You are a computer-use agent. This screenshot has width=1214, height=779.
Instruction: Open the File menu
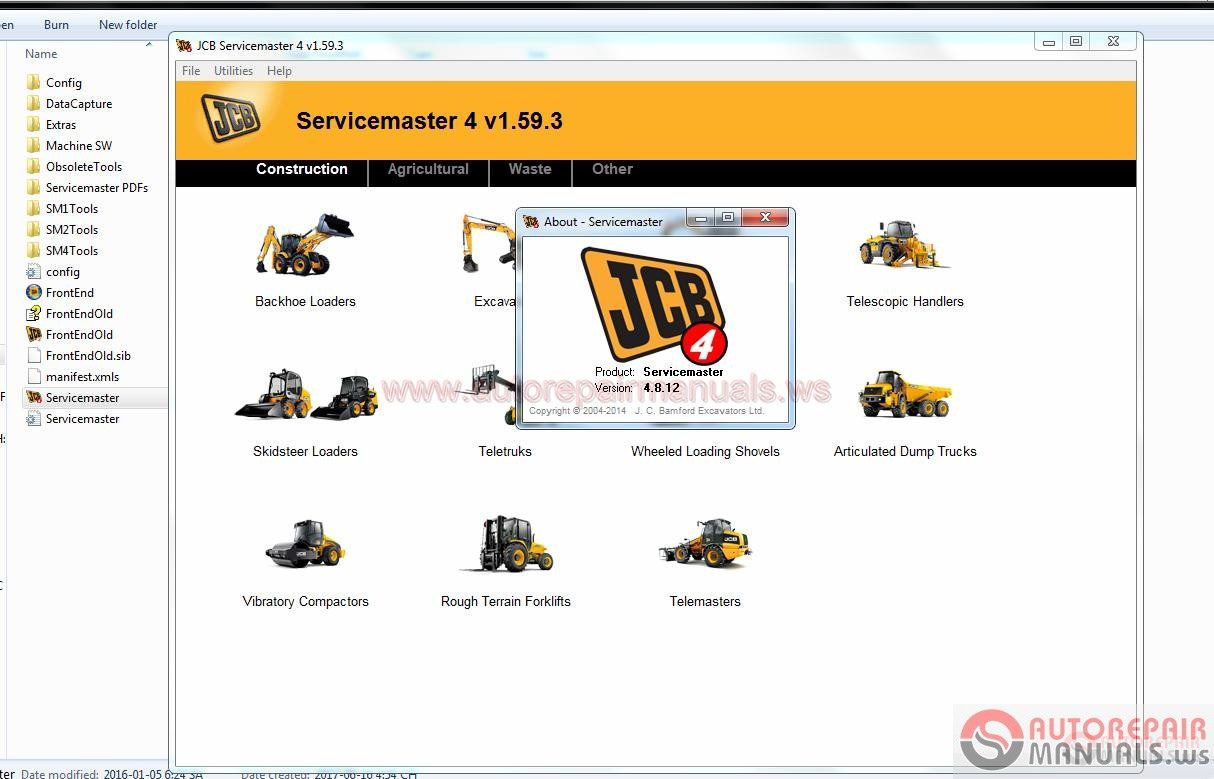pyautogui.click(x=190, y=71)
